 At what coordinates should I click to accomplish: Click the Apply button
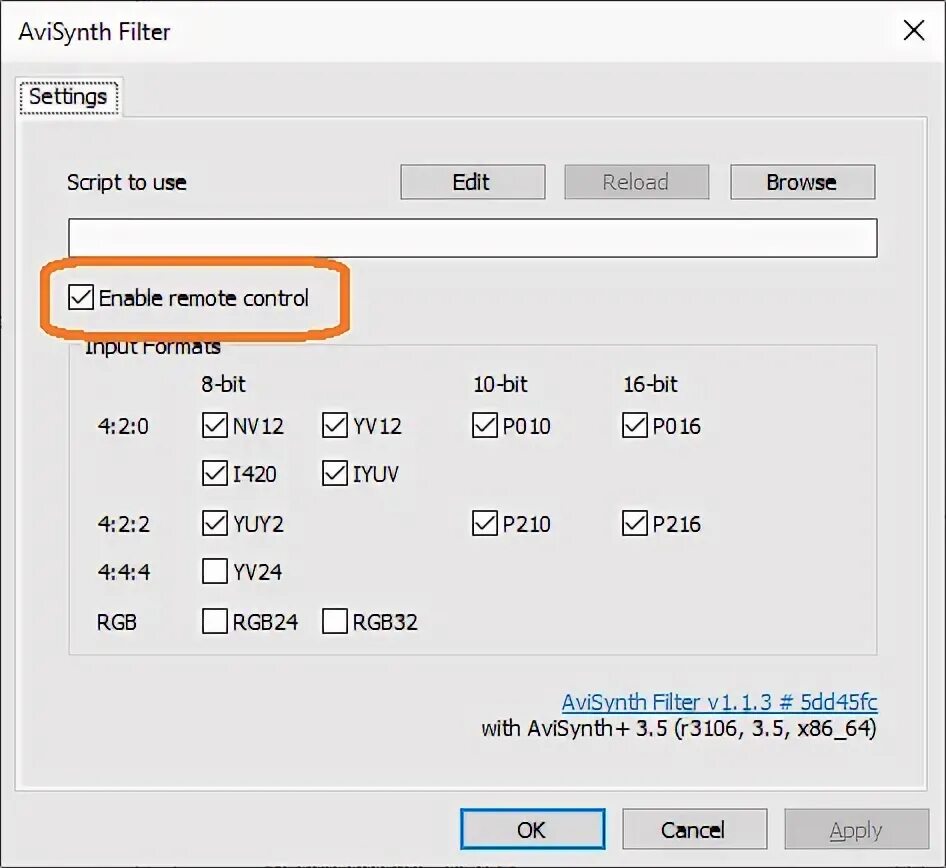856,829
